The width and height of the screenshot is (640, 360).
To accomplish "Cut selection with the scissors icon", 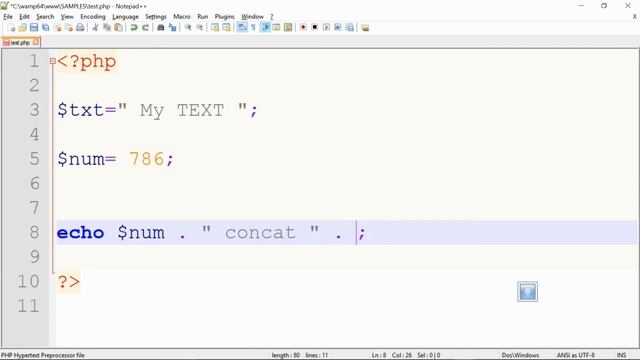I will (95, 27).
